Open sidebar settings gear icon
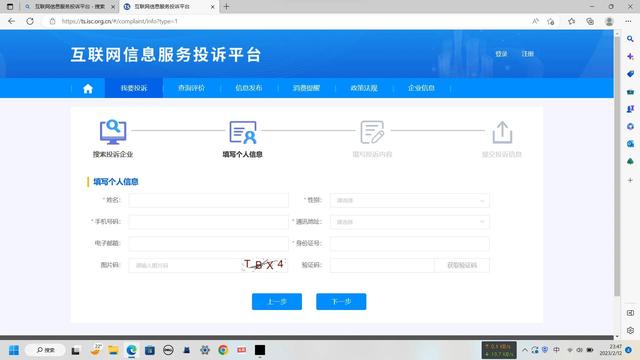The width and height of the screenshot is (640, 360). point(630,330)
